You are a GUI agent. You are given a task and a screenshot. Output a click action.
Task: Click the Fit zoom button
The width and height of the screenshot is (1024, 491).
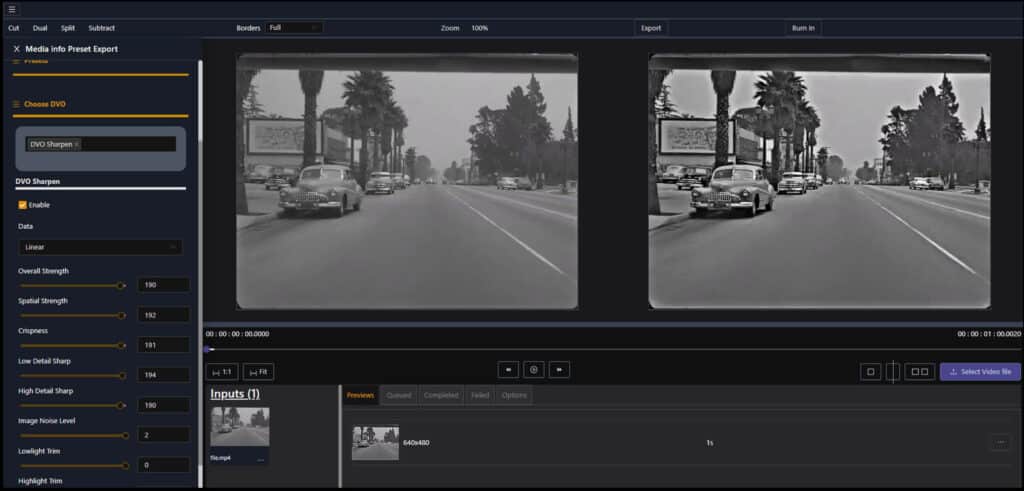(259, 372)
